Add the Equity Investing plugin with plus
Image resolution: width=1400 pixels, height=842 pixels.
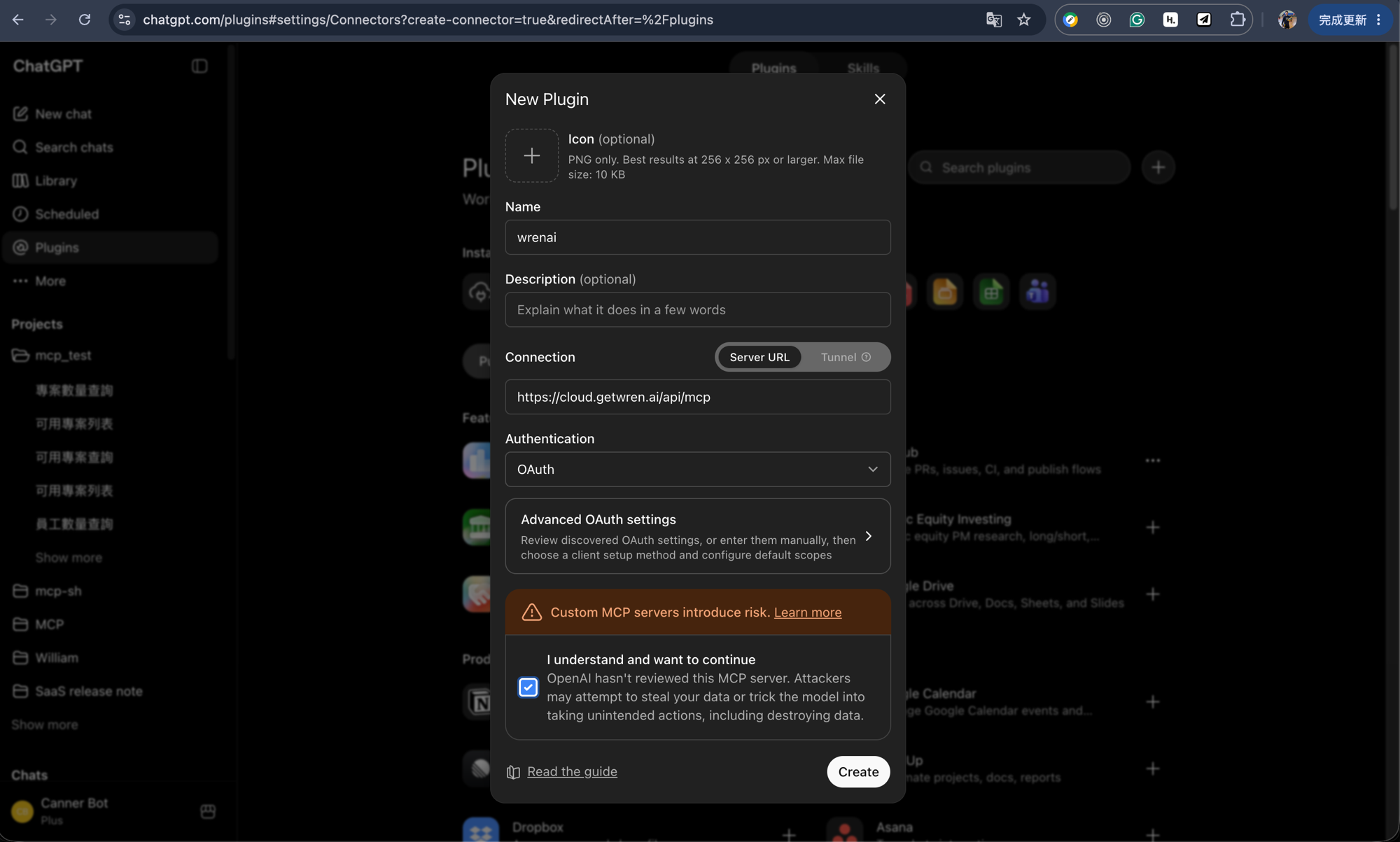pos(1153,527)
